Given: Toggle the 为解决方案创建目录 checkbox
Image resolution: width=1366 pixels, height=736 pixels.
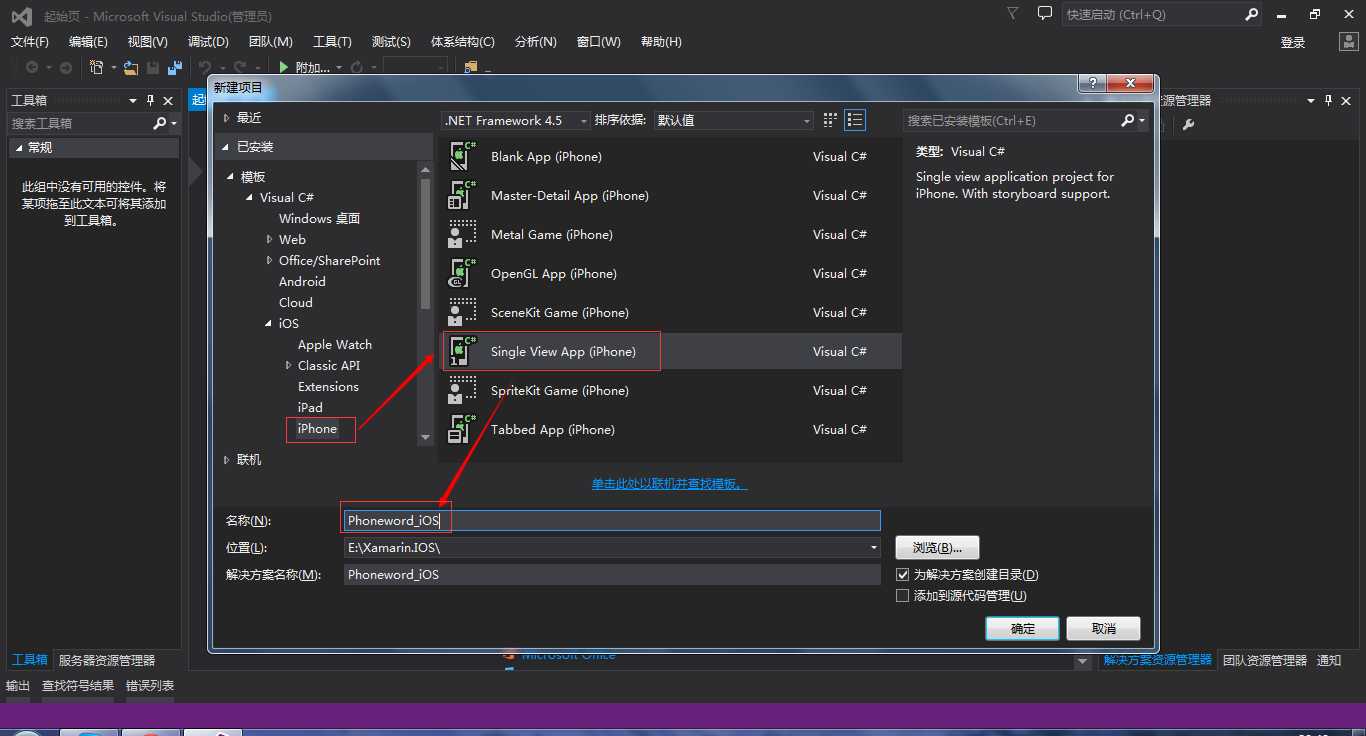Looking at the screenshot, I should click(x=903, y=575).
